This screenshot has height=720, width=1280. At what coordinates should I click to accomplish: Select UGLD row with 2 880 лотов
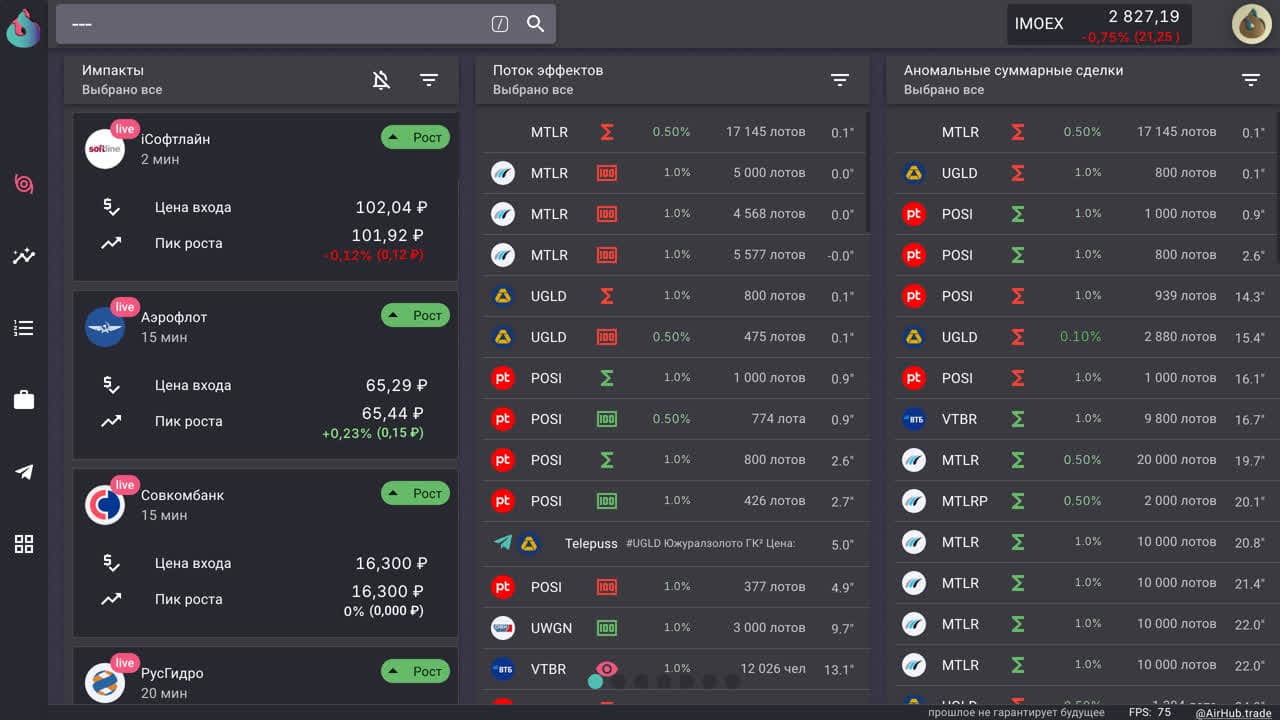click(1084, 337)
